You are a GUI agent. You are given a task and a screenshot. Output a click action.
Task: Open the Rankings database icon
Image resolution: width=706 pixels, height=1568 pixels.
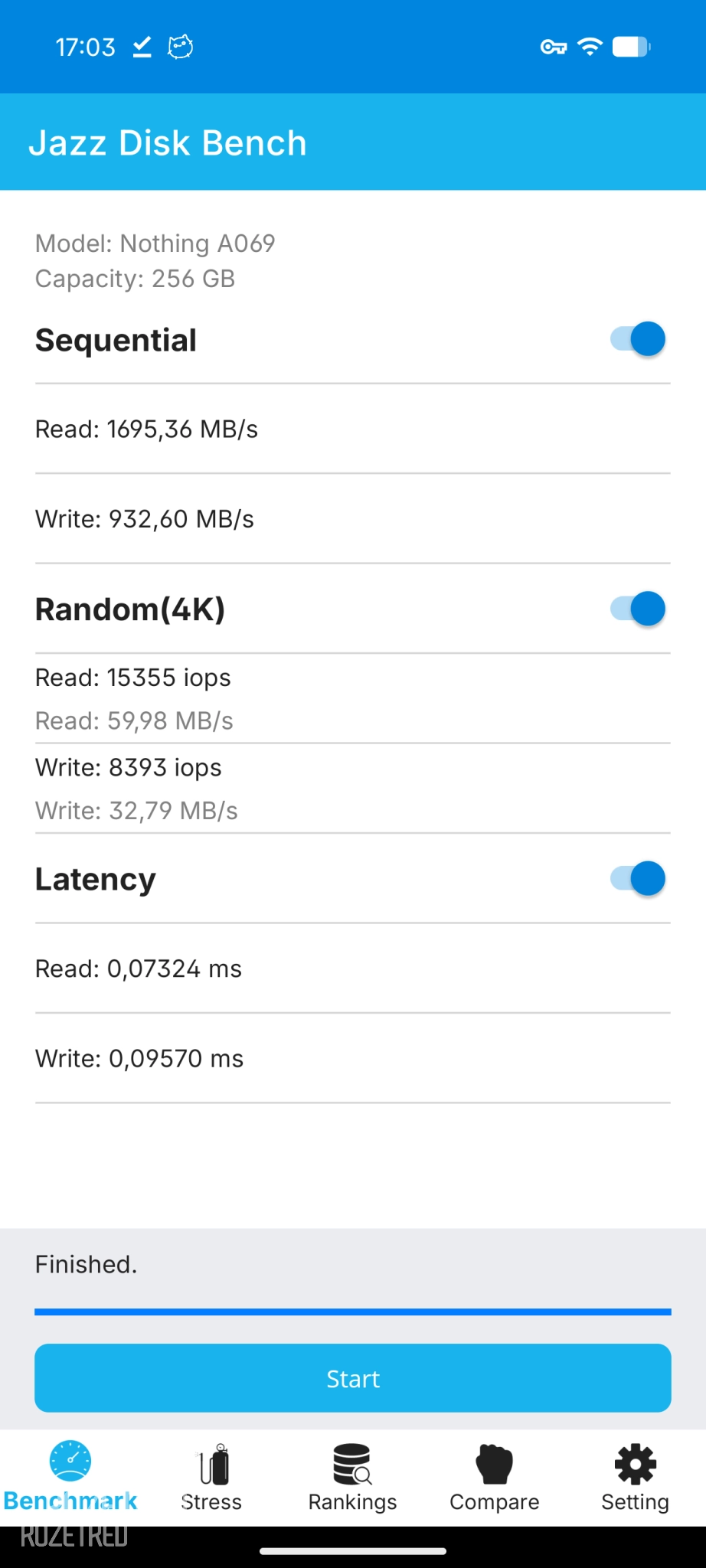352,1464
